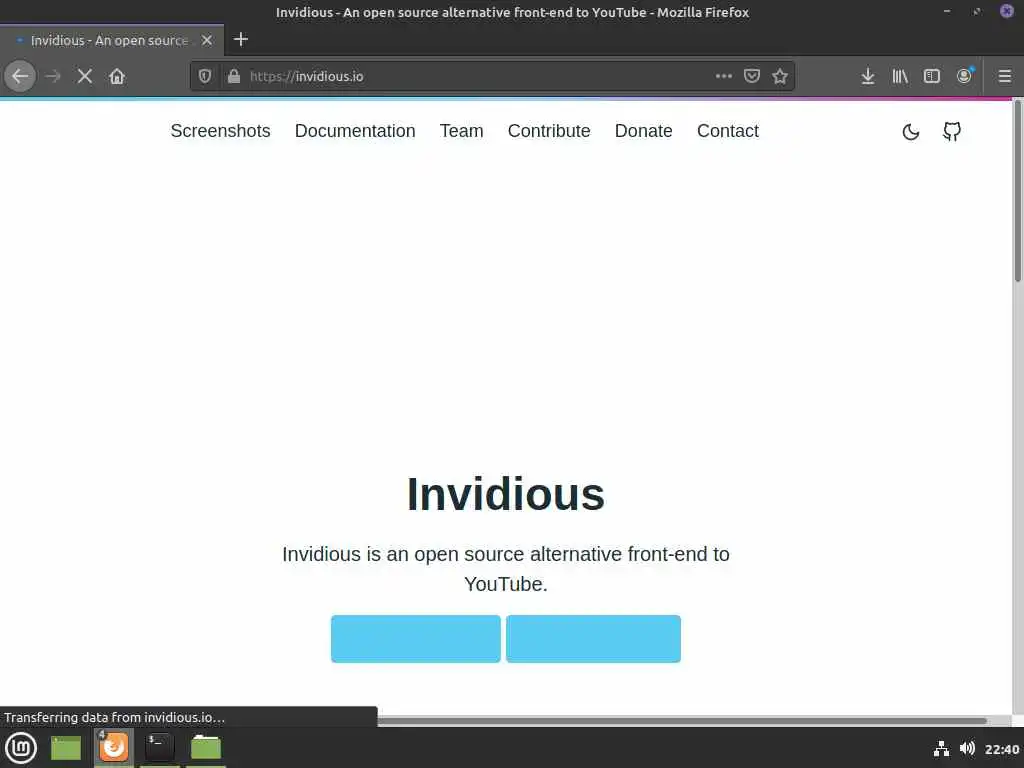Screen dimensions: 1024x768
Task: Open the Terminal from the taskbar
Action: (x=159, y=747)
